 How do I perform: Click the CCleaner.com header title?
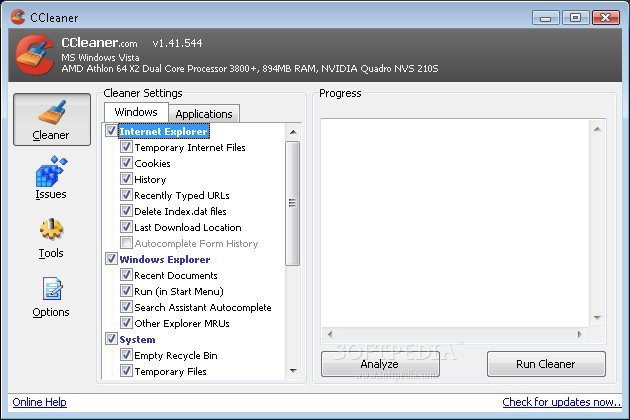click(x=99, y=43)
